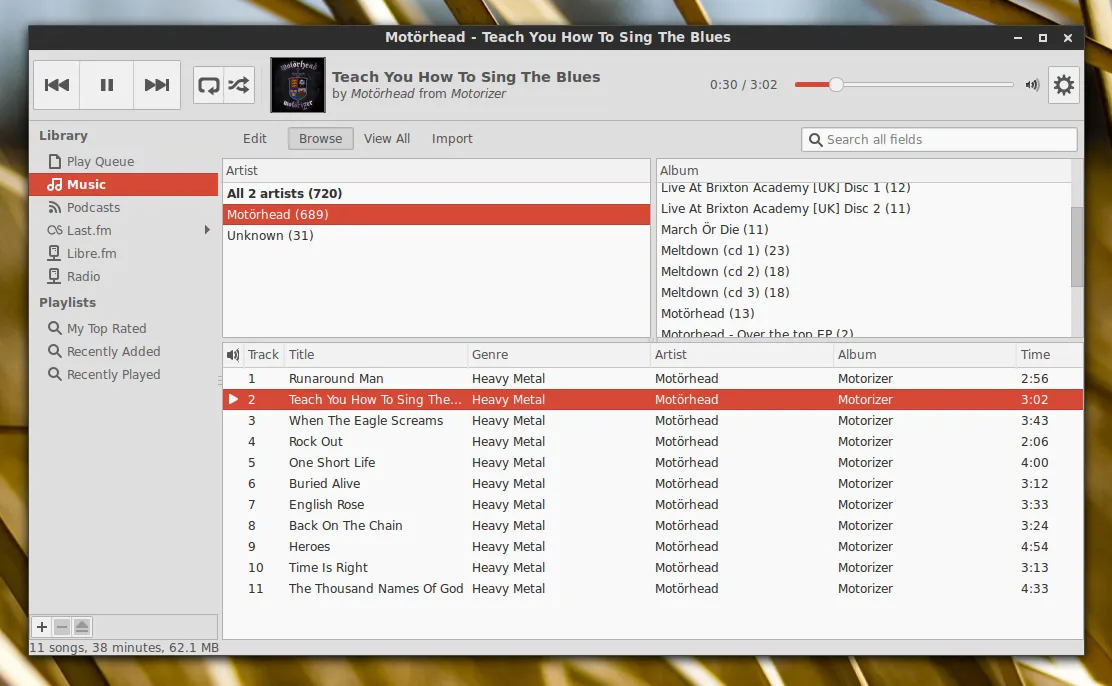The height and width of the screenshot is (686, 1112).
Task: Enable repeat playback mode
Action: (x=208, y=85)
